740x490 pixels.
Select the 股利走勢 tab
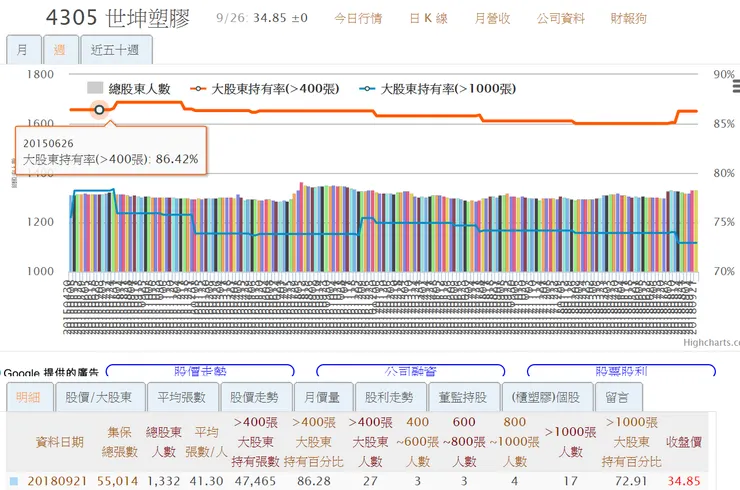click(390, 397)
